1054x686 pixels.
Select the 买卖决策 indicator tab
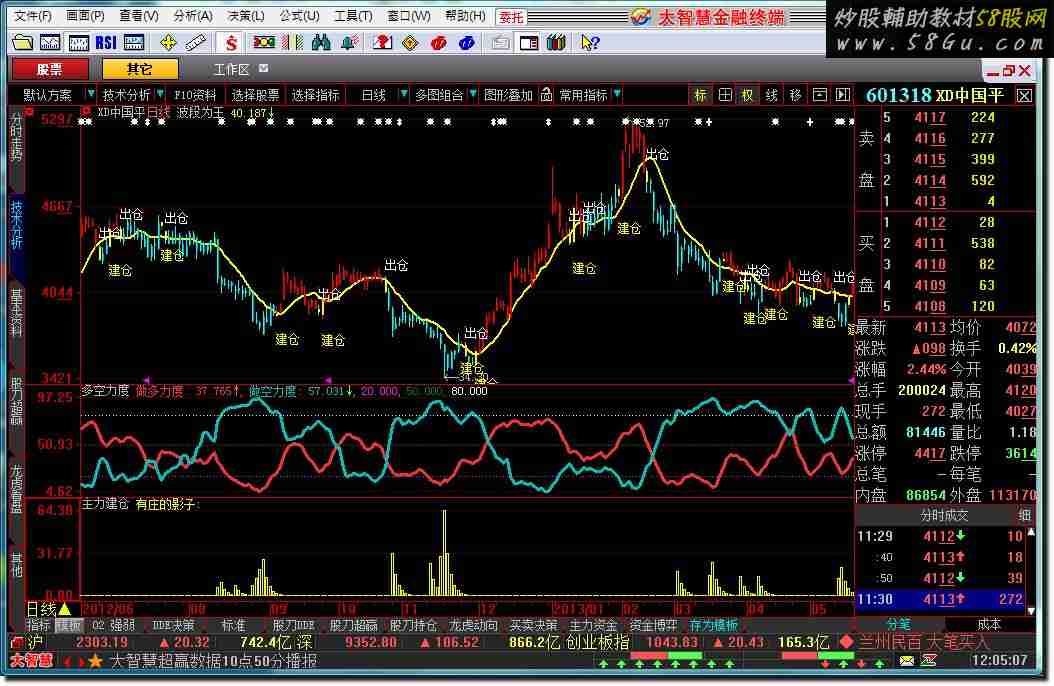click(534, 626)
